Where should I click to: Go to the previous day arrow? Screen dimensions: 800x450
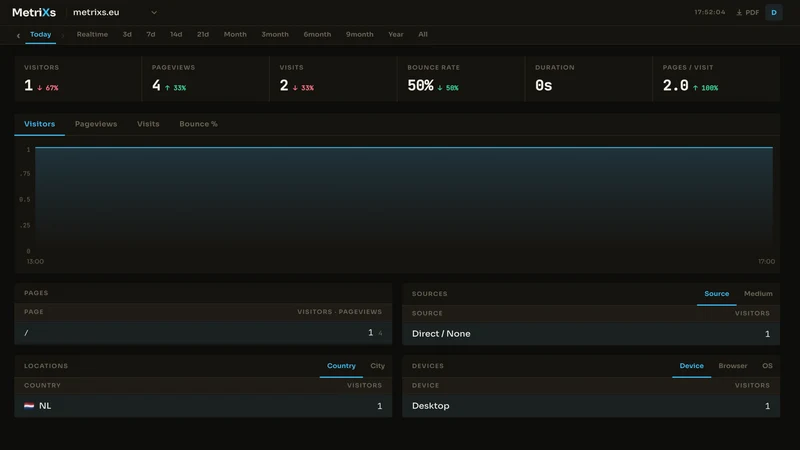[x=18, y=35]
